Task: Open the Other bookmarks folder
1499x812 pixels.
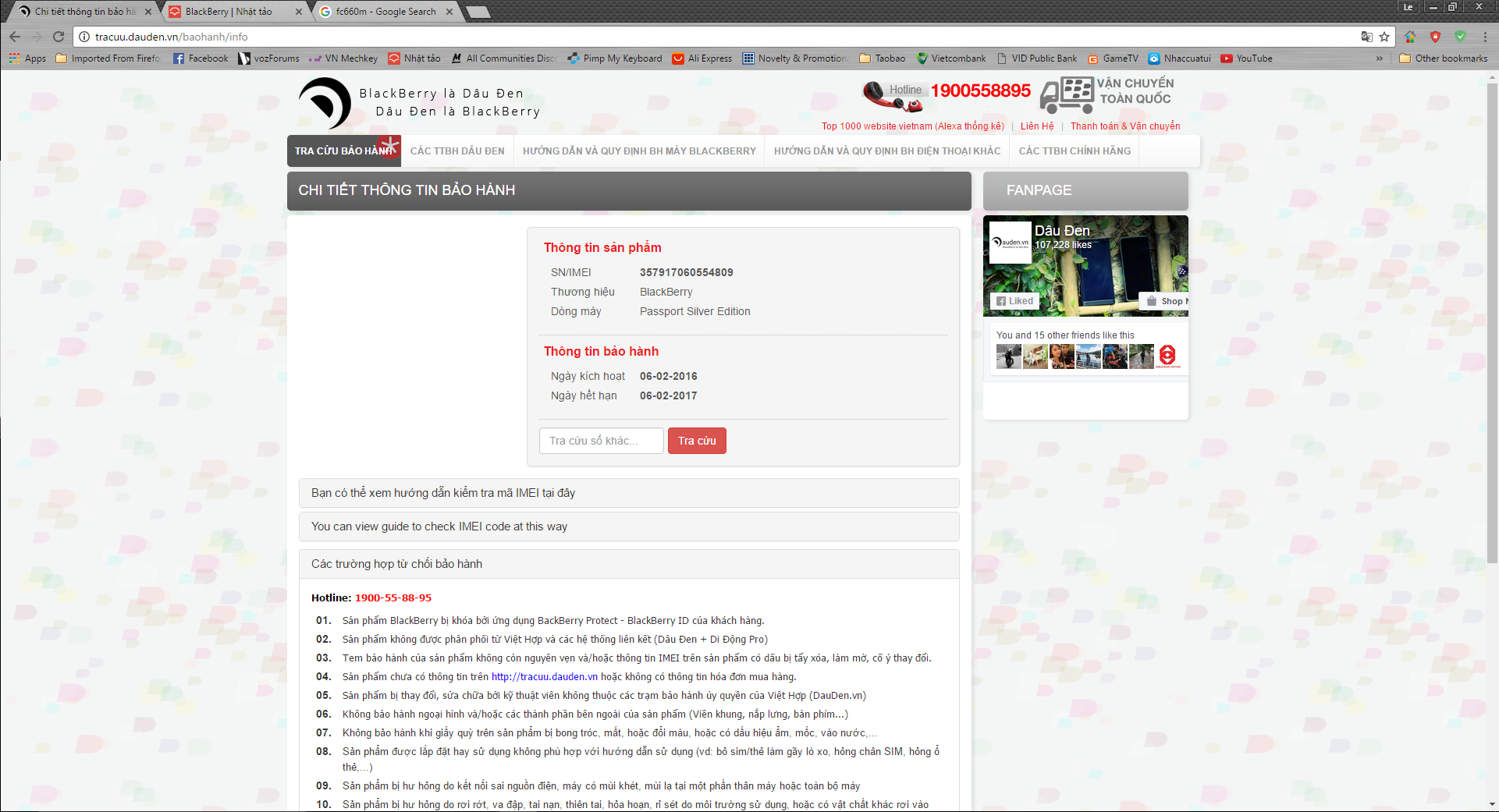Action: tap(1443, 59)
